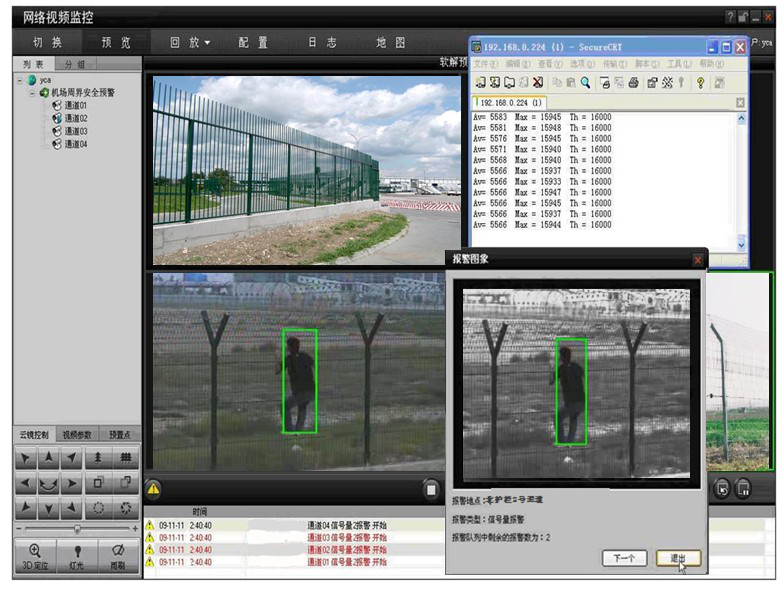
Task: Click the help question mark icon in SecureCRT
Action: click(x=701, y=83)
